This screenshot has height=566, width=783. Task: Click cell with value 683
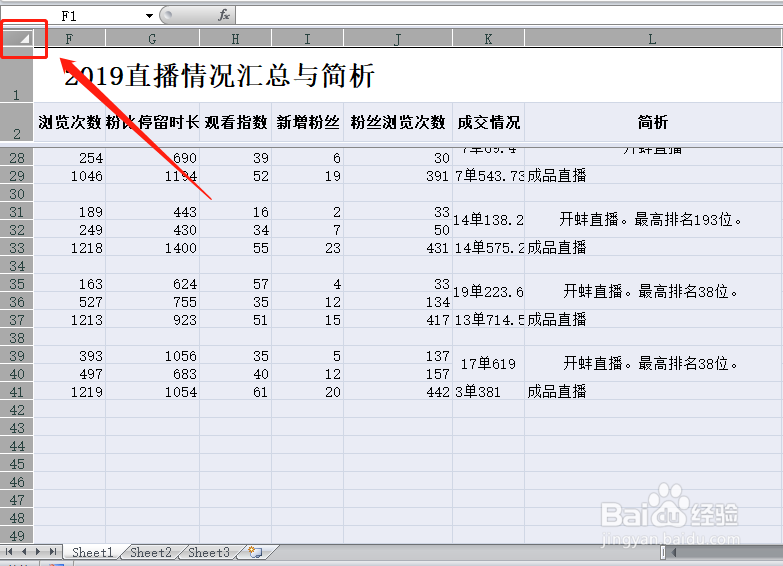[152, 374]
